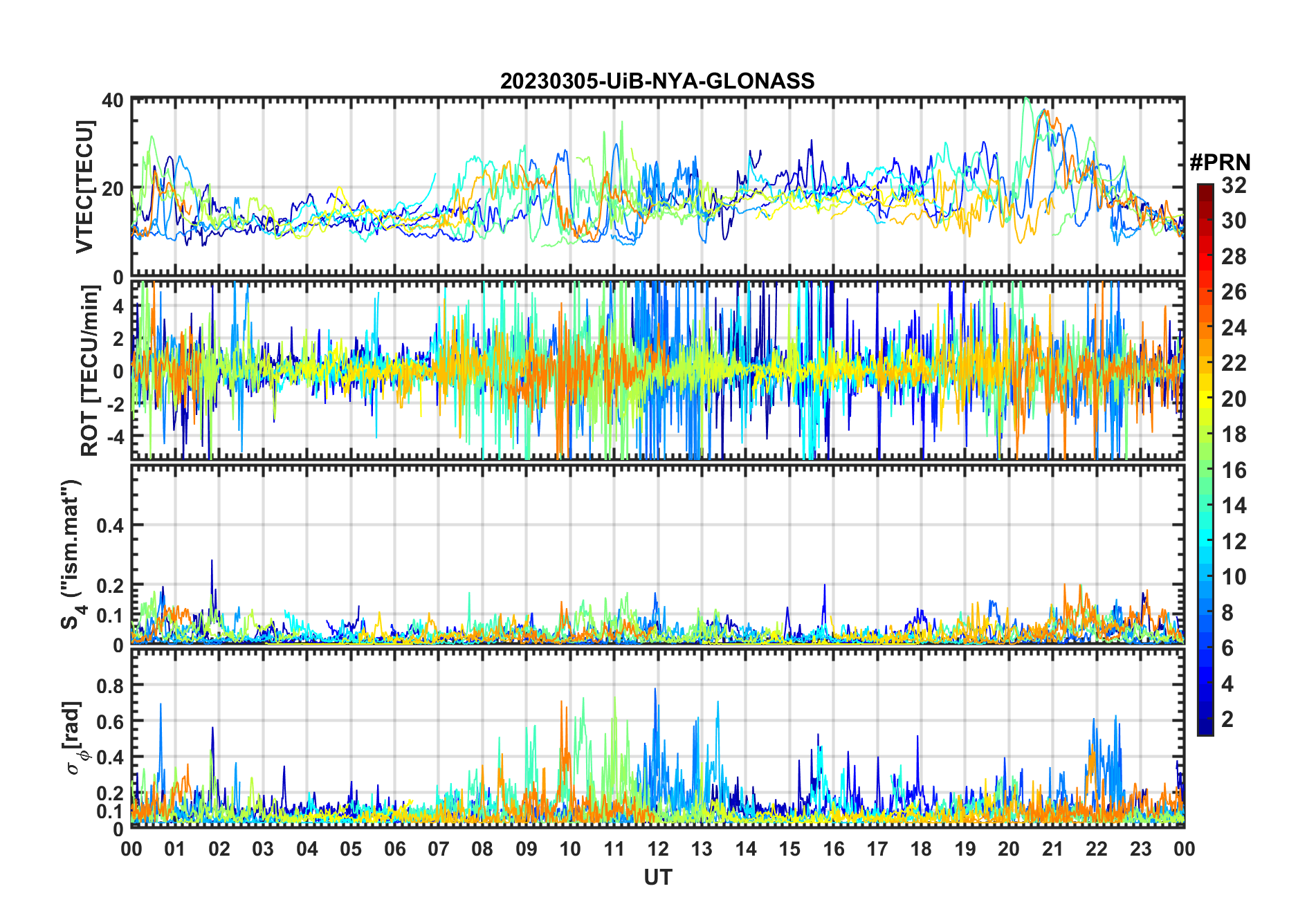Screen dimensions: 1316x920
Task: Click x-axis tick label 03
Action: pyautogui.click(x=263, y=849)
